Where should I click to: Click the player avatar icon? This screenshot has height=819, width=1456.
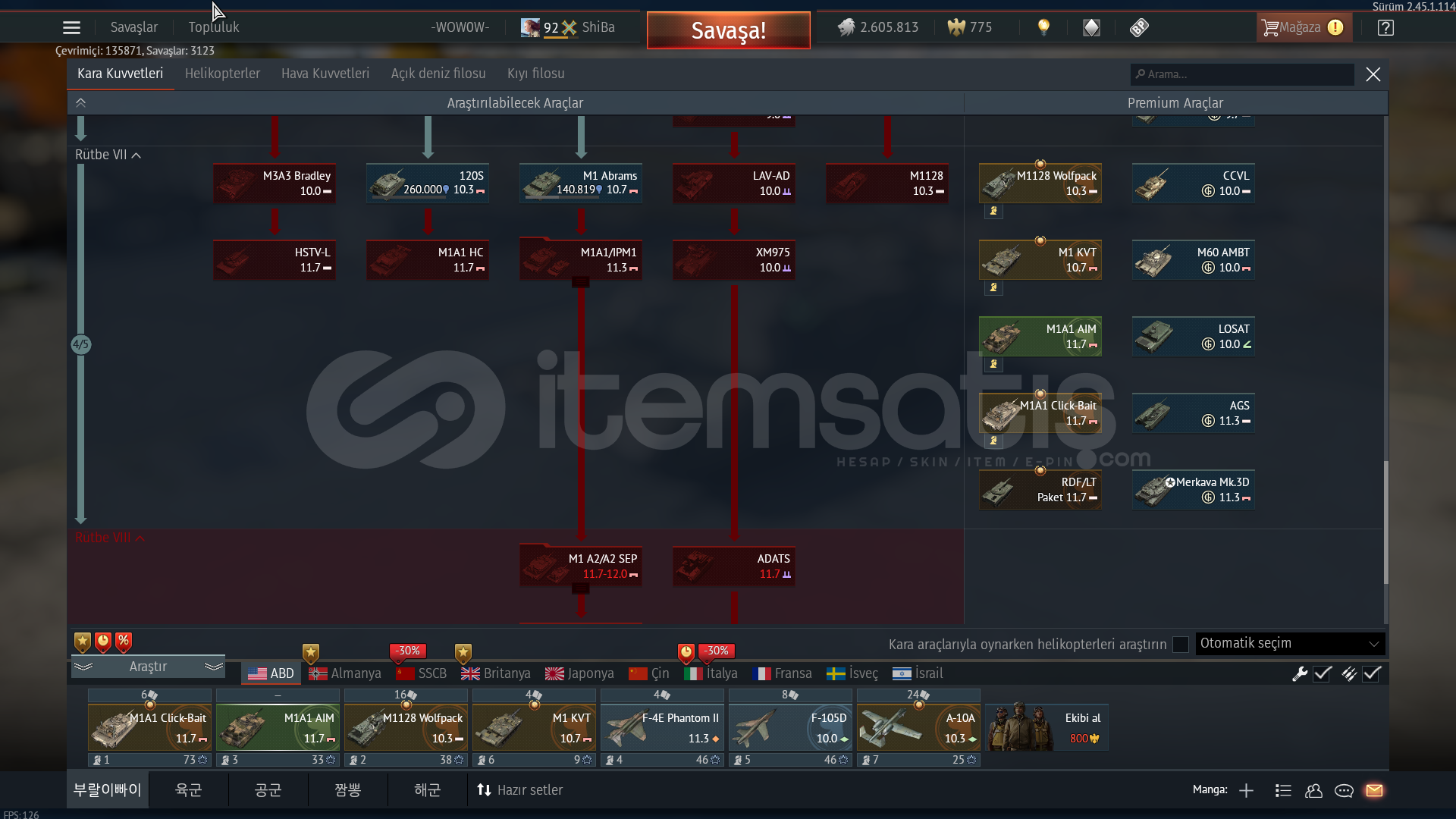click(530, 27)
